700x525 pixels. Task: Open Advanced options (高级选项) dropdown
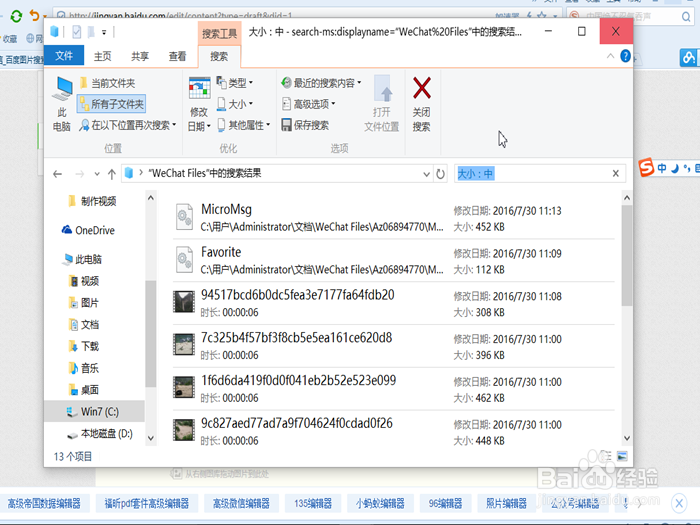(308, 104)
